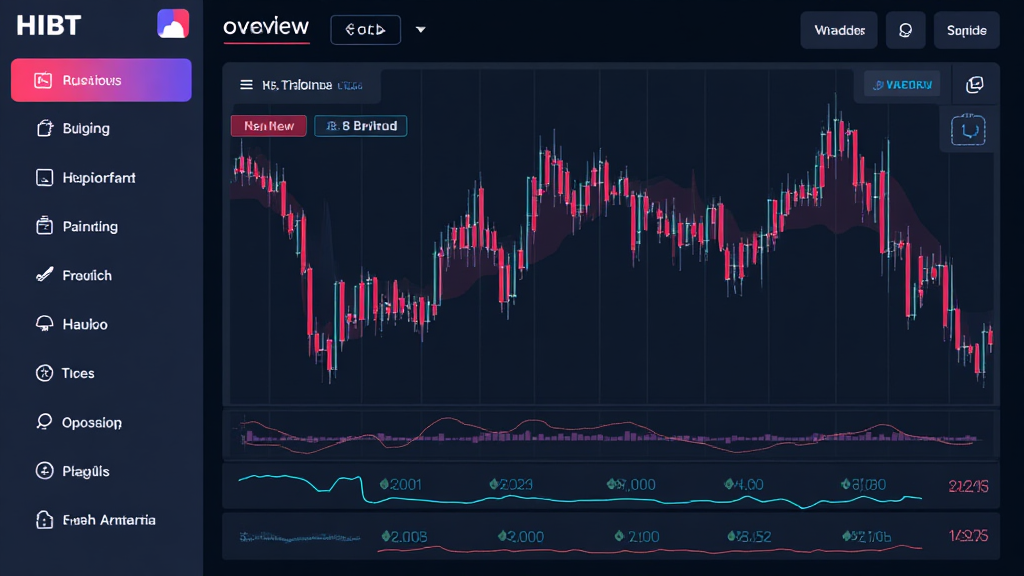1024x576 pixels.
Task: Toggle the Nsn New red tag
Action: click(x=268, y=126)
